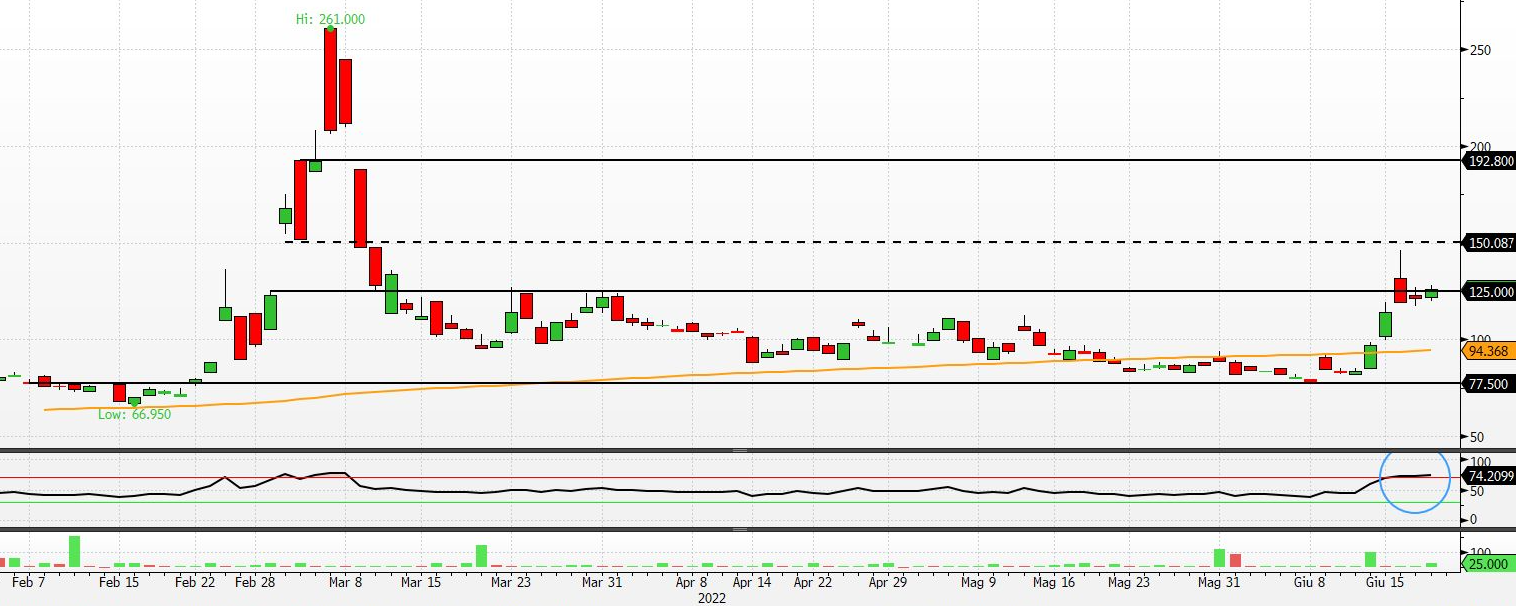Screen dimensions: 1516x606
Task: Click the orange 94.368 moving average label
Action: 1488,351
